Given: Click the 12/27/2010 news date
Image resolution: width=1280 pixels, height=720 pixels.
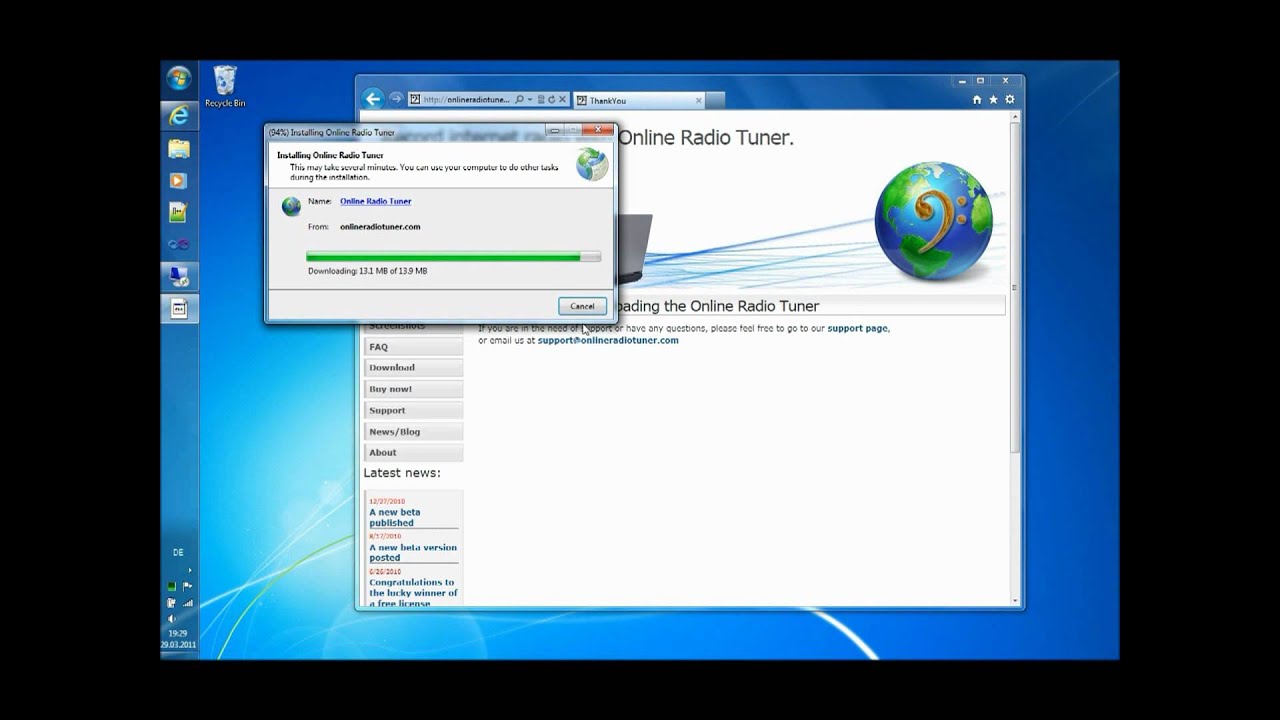Looking at the screenshot, I should click(387, 501).
